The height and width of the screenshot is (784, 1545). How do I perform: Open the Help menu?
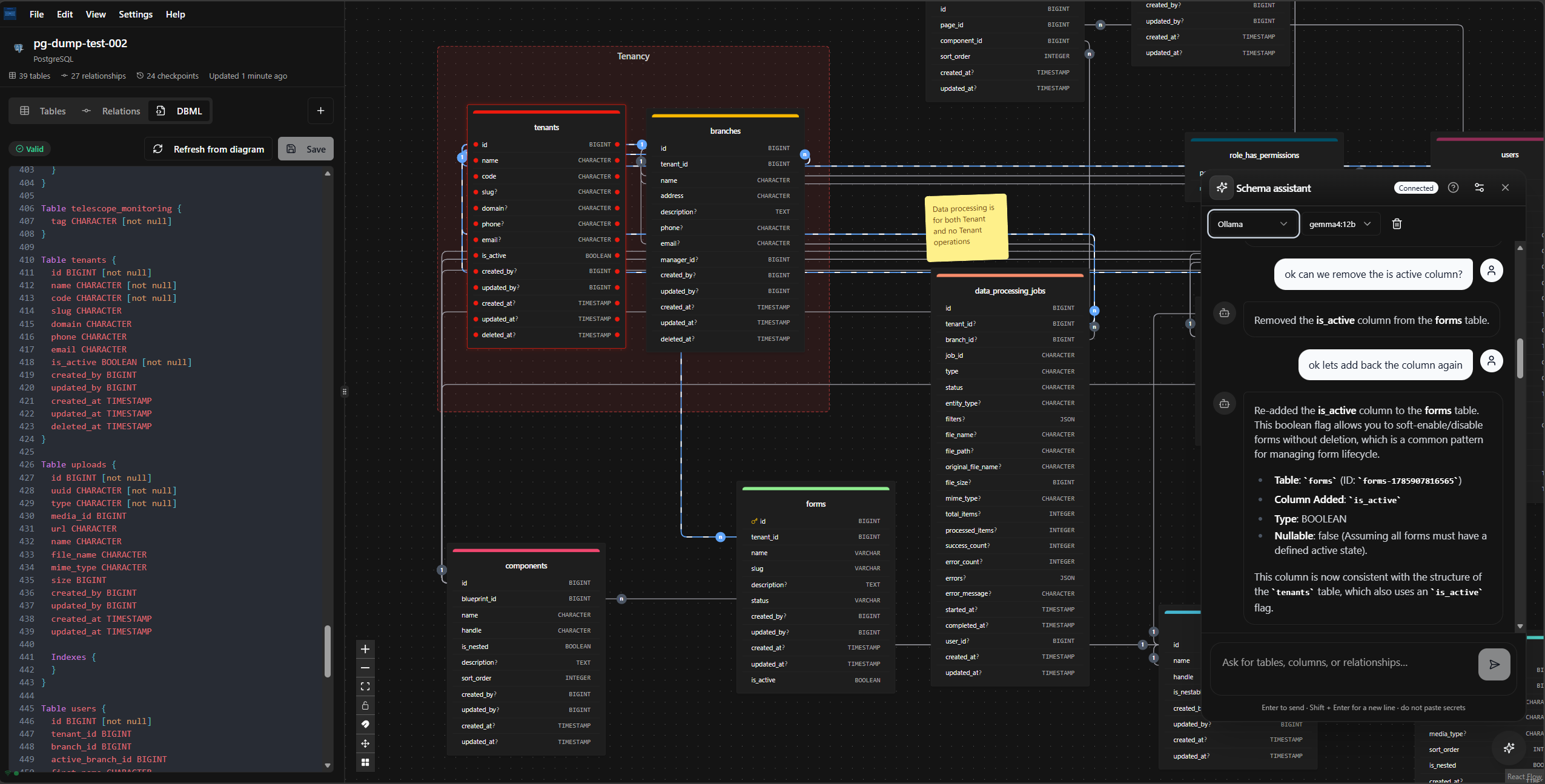click(176, 14)
